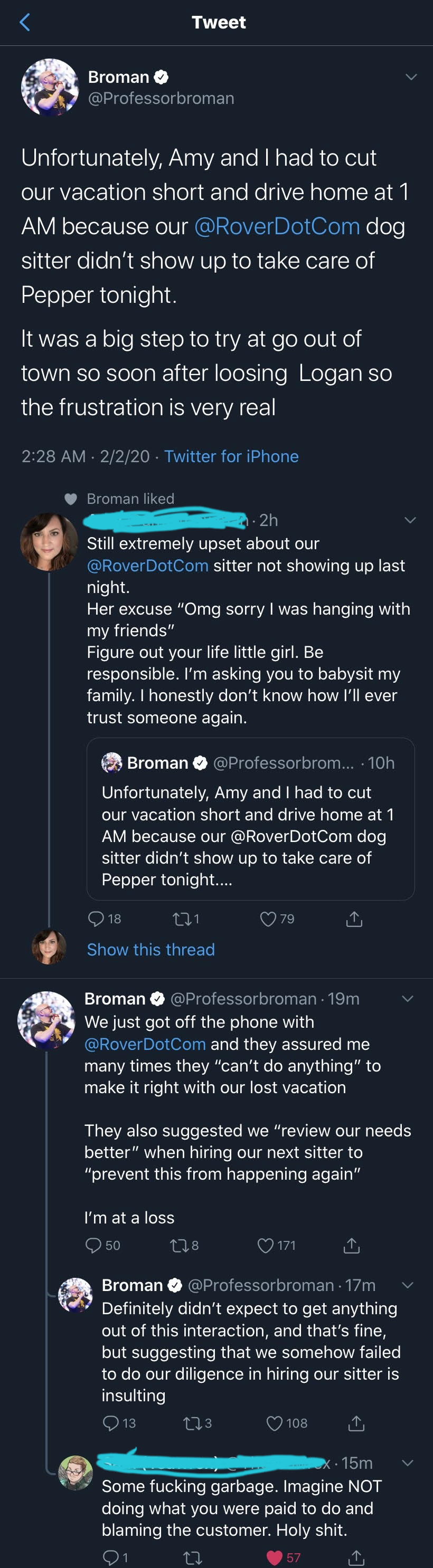Like the "I'm at a loss" tweet
433x1568 pixels.
point(266,1246)
